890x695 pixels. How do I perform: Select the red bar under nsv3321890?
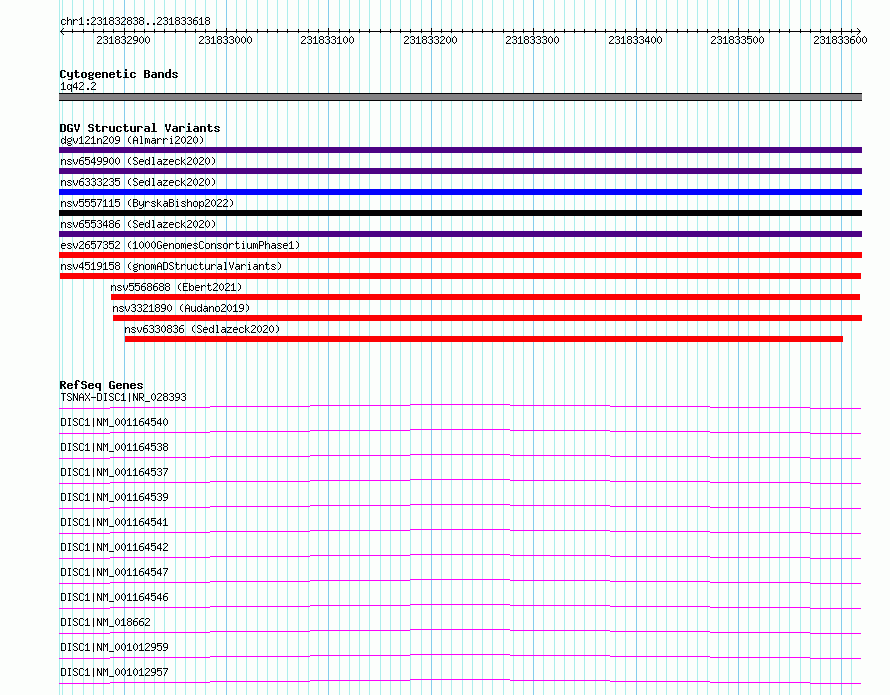[x=488, y=318]
